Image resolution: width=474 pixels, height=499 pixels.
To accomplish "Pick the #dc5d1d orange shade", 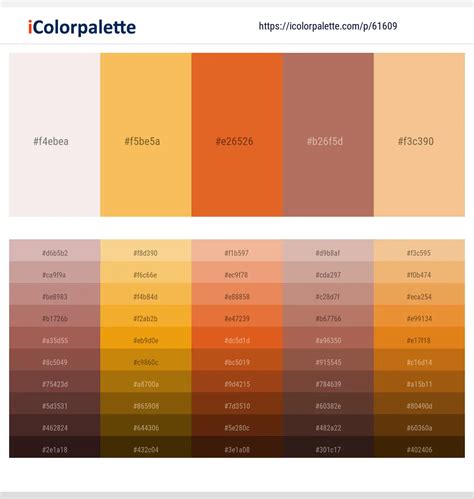I will tap(237, 338).
